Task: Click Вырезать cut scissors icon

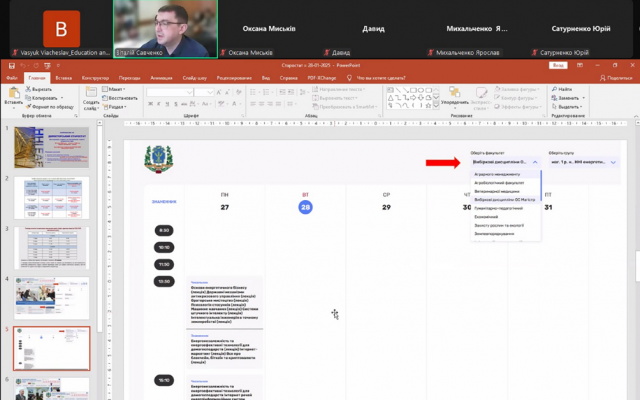Action: coord(28,90)
